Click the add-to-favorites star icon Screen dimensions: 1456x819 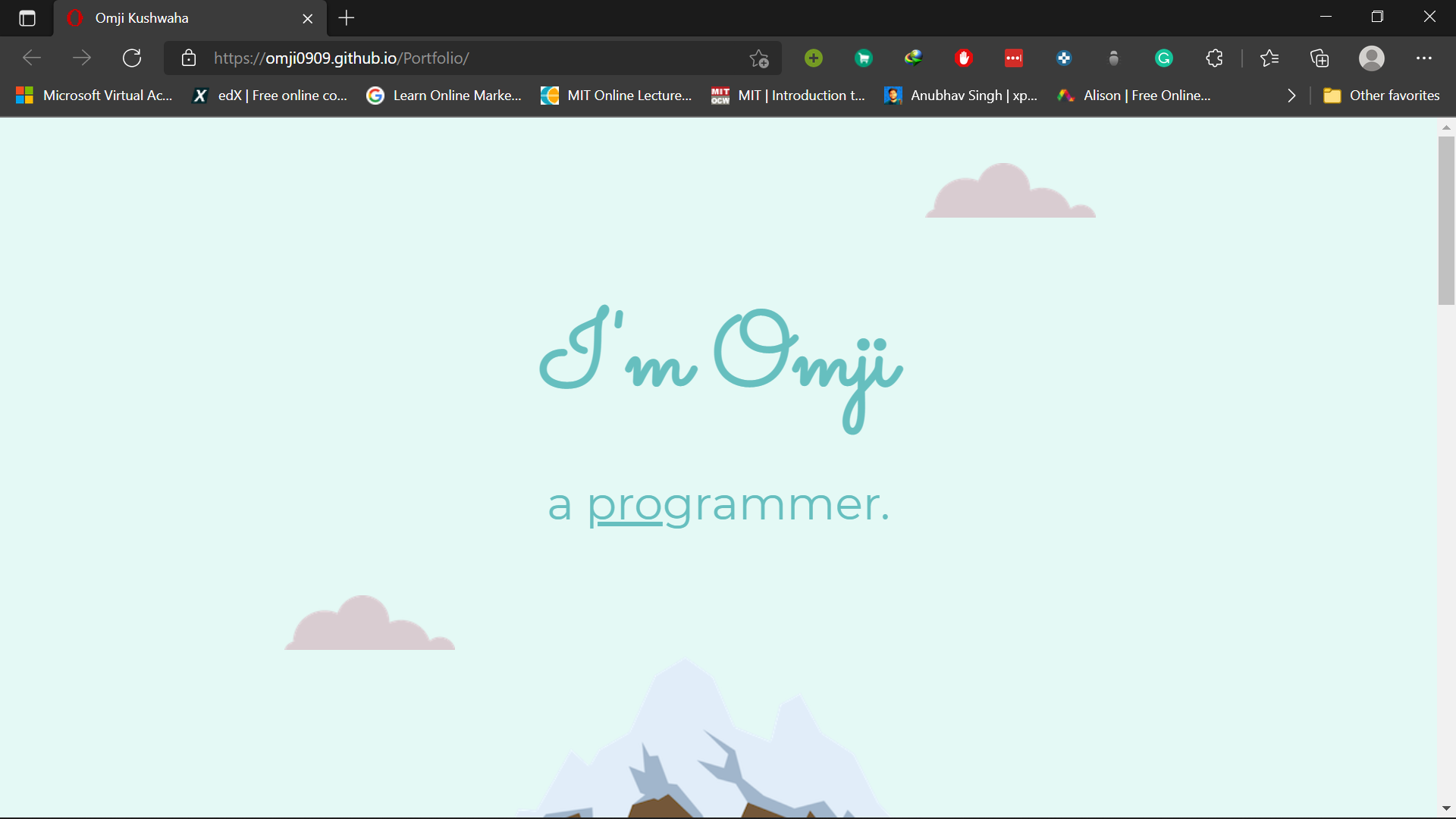tap(759, 58)
